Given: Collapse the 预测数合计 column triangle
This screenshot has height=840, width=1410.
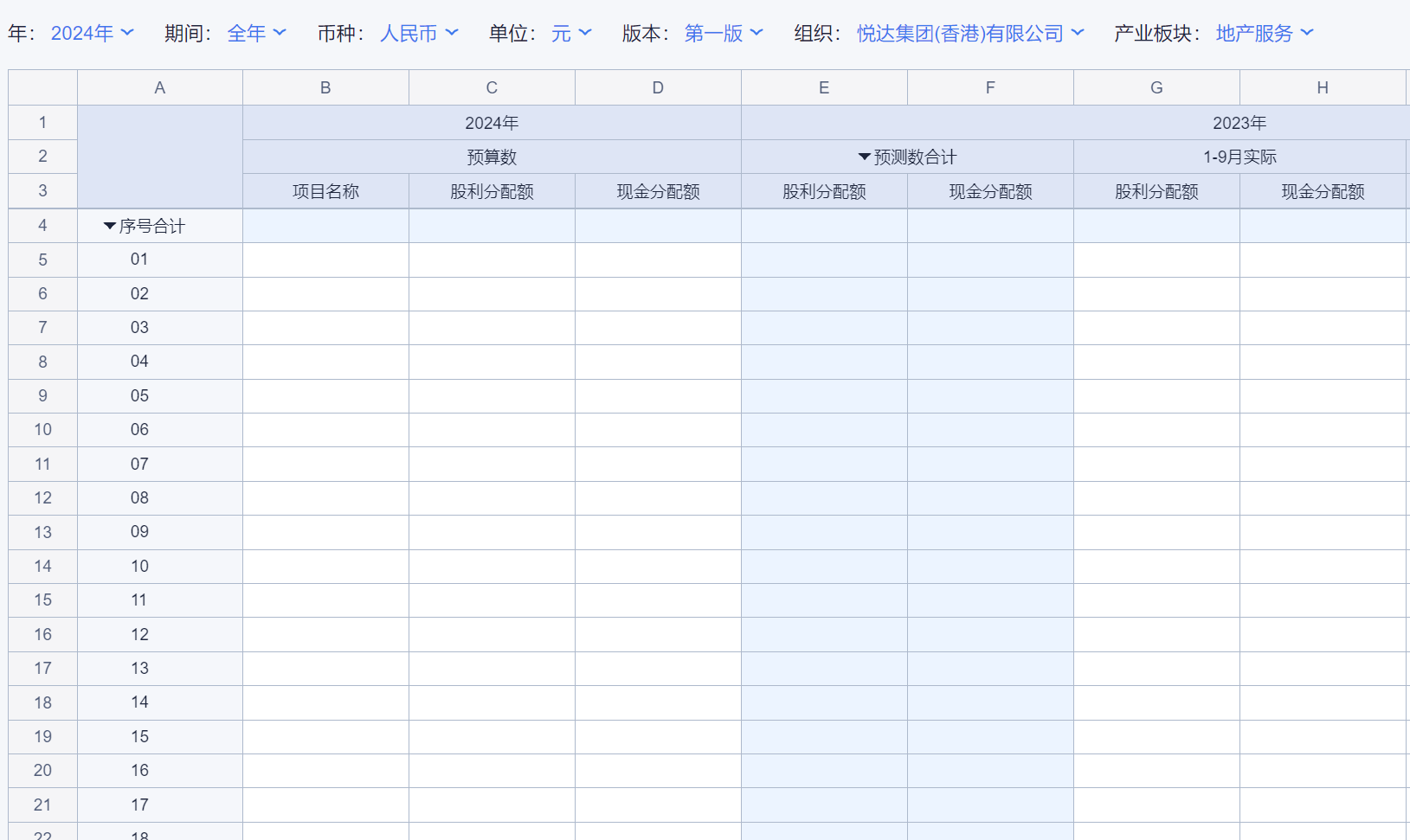Looking at the screenshot, I should coord(864,157).
